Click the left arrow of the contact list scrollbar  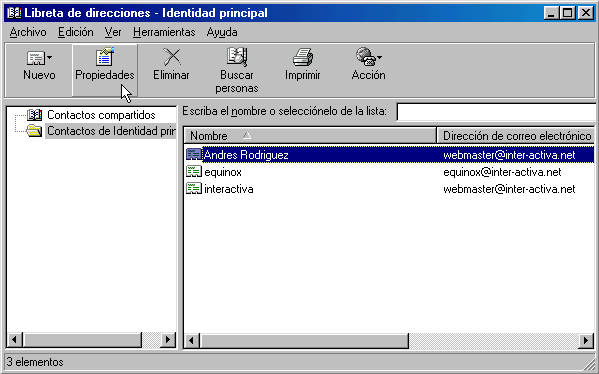pyautogui.click(x=192, y=340)
